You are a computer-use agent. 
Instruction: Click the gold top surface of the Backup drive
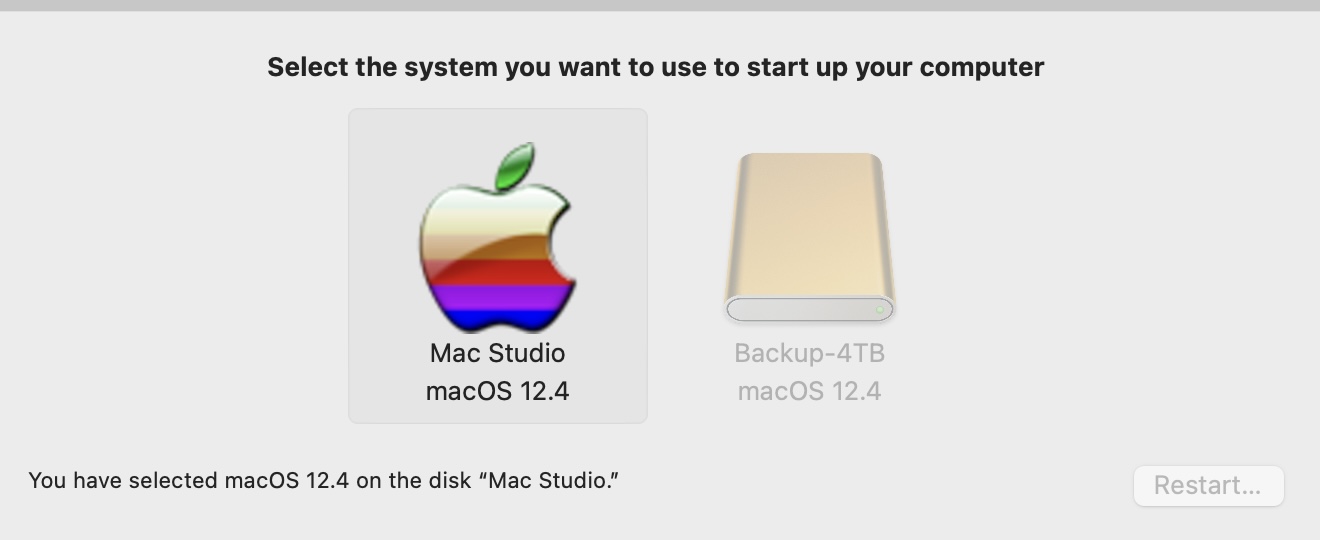[809, 220]
